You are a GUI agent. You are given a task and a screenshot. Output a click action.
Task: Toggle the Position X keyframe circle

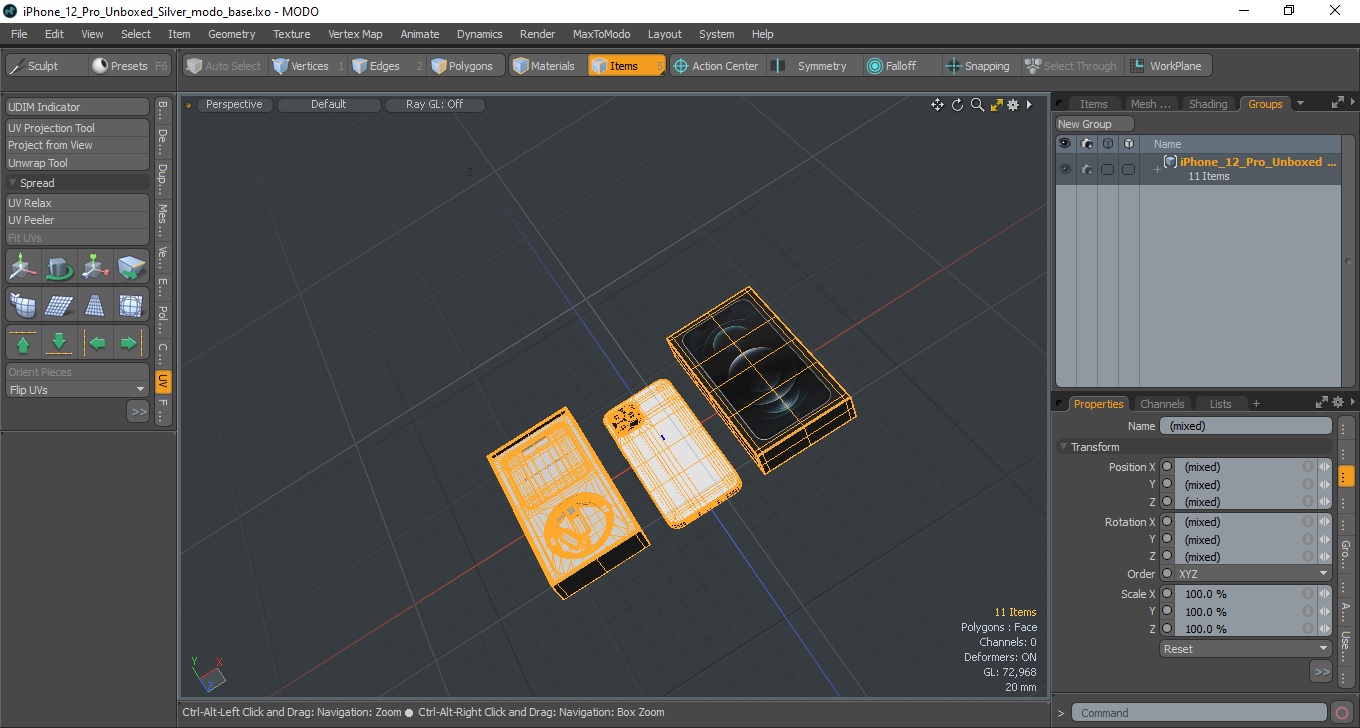[1167, 467]
